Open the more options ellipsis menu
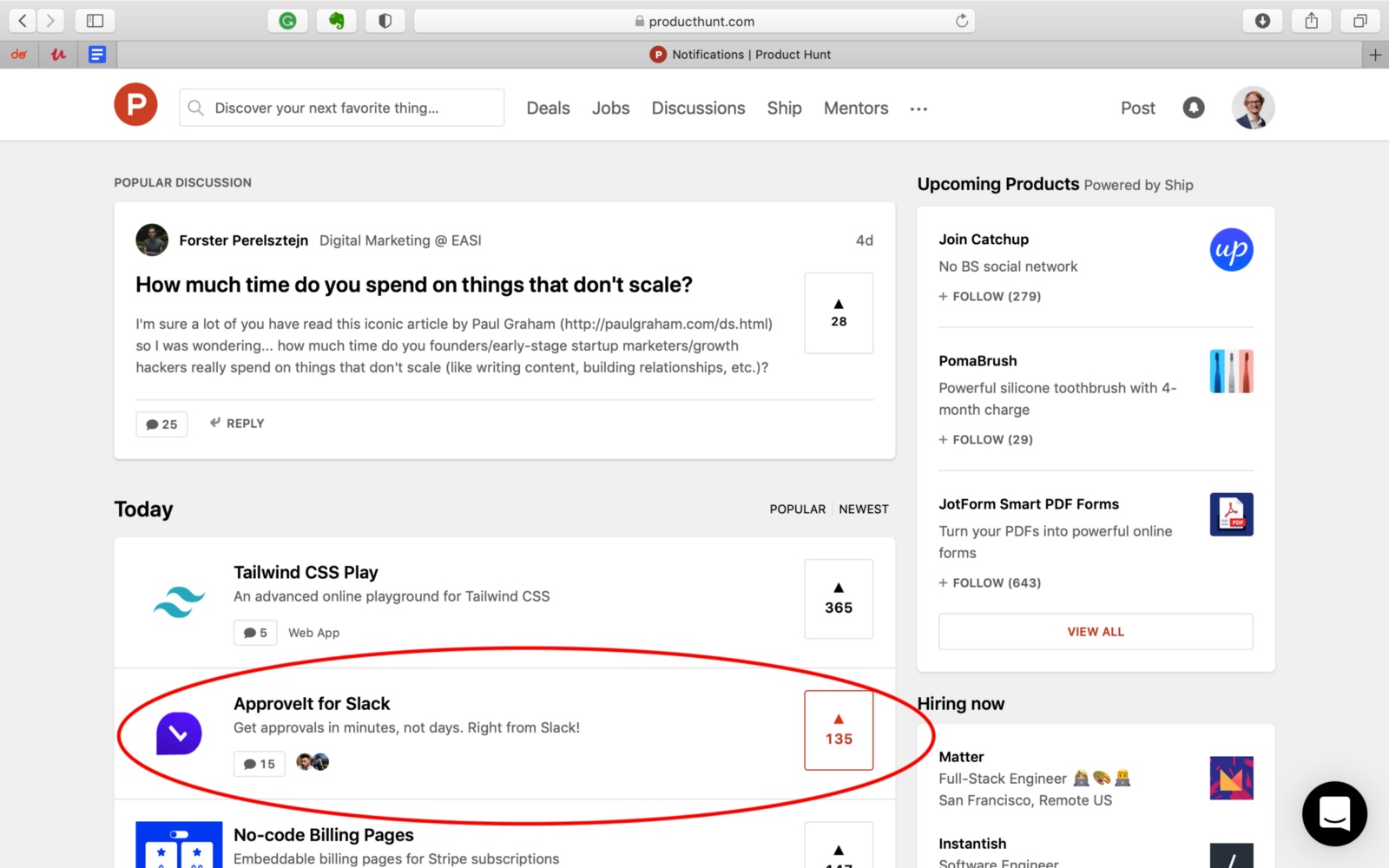Viewport: 1389px width, 868px height. [918, 108]
